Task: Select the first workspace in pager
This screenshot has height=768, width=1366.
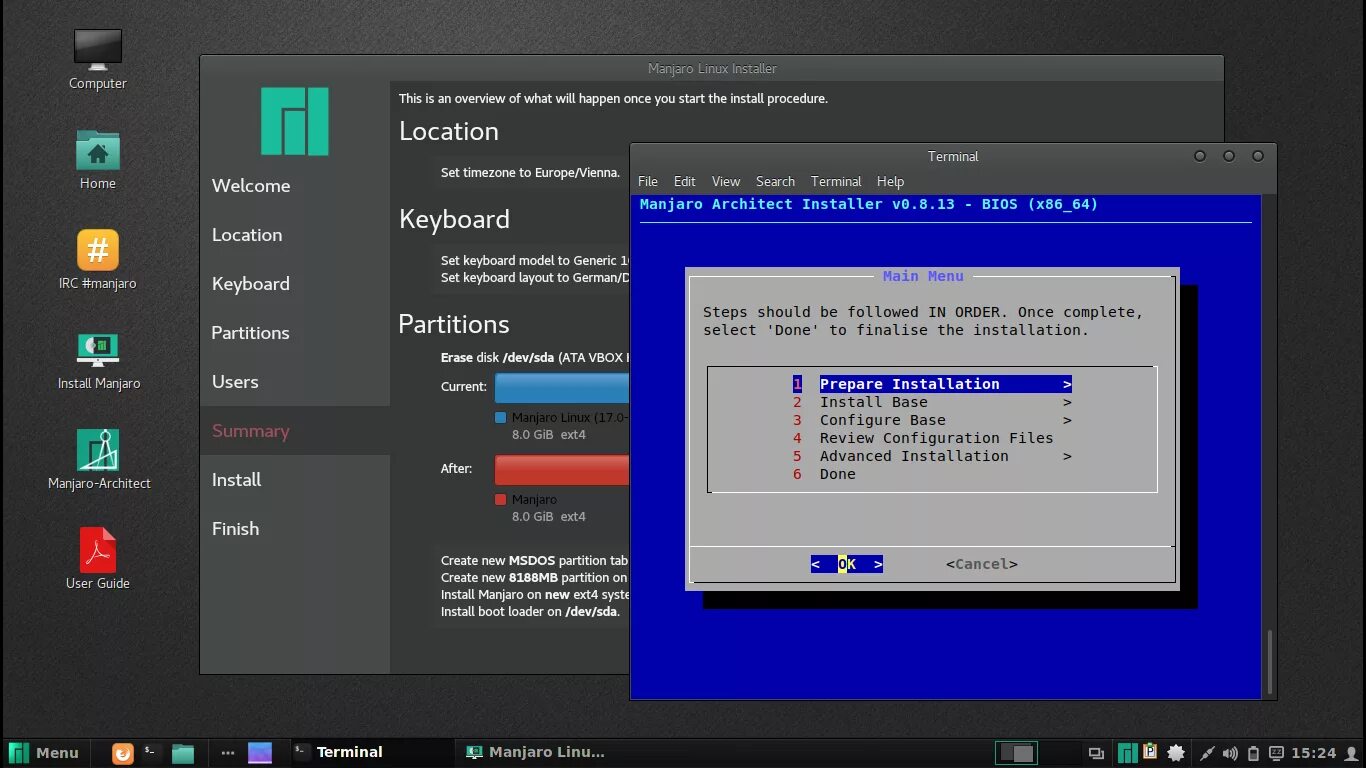Action: click(1016, 753)
